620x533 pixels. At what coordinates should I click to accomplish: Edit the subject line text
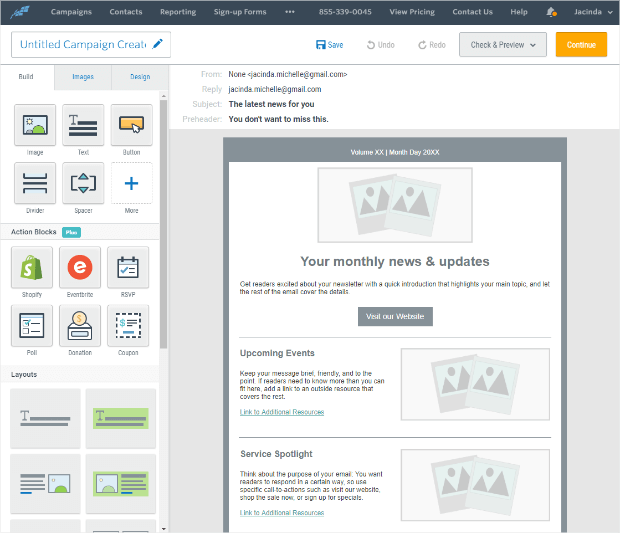pyautogui.click(x=271, y=104)
